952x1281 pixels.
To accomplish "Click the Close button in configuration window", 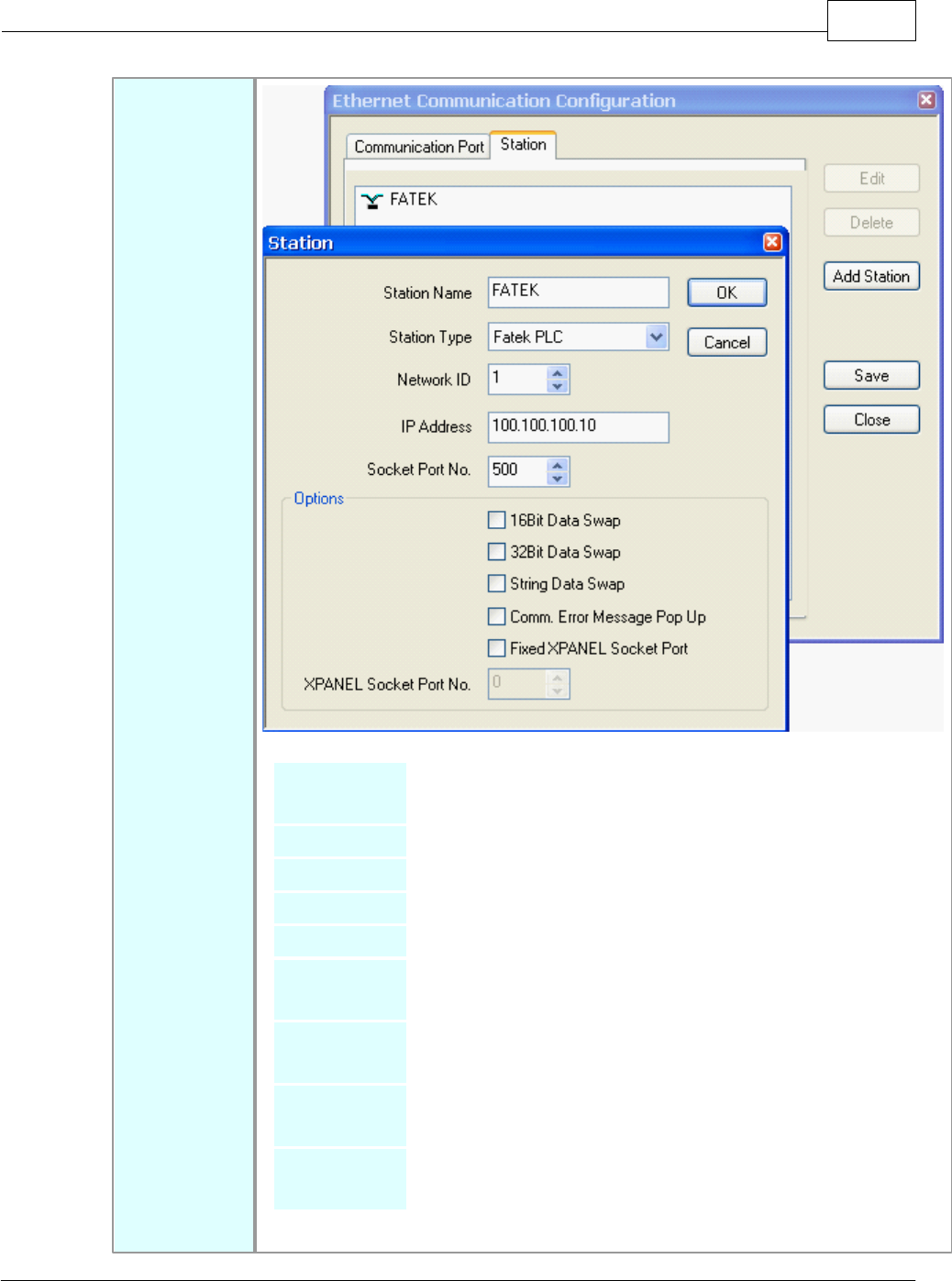I will tap(871, 419).
